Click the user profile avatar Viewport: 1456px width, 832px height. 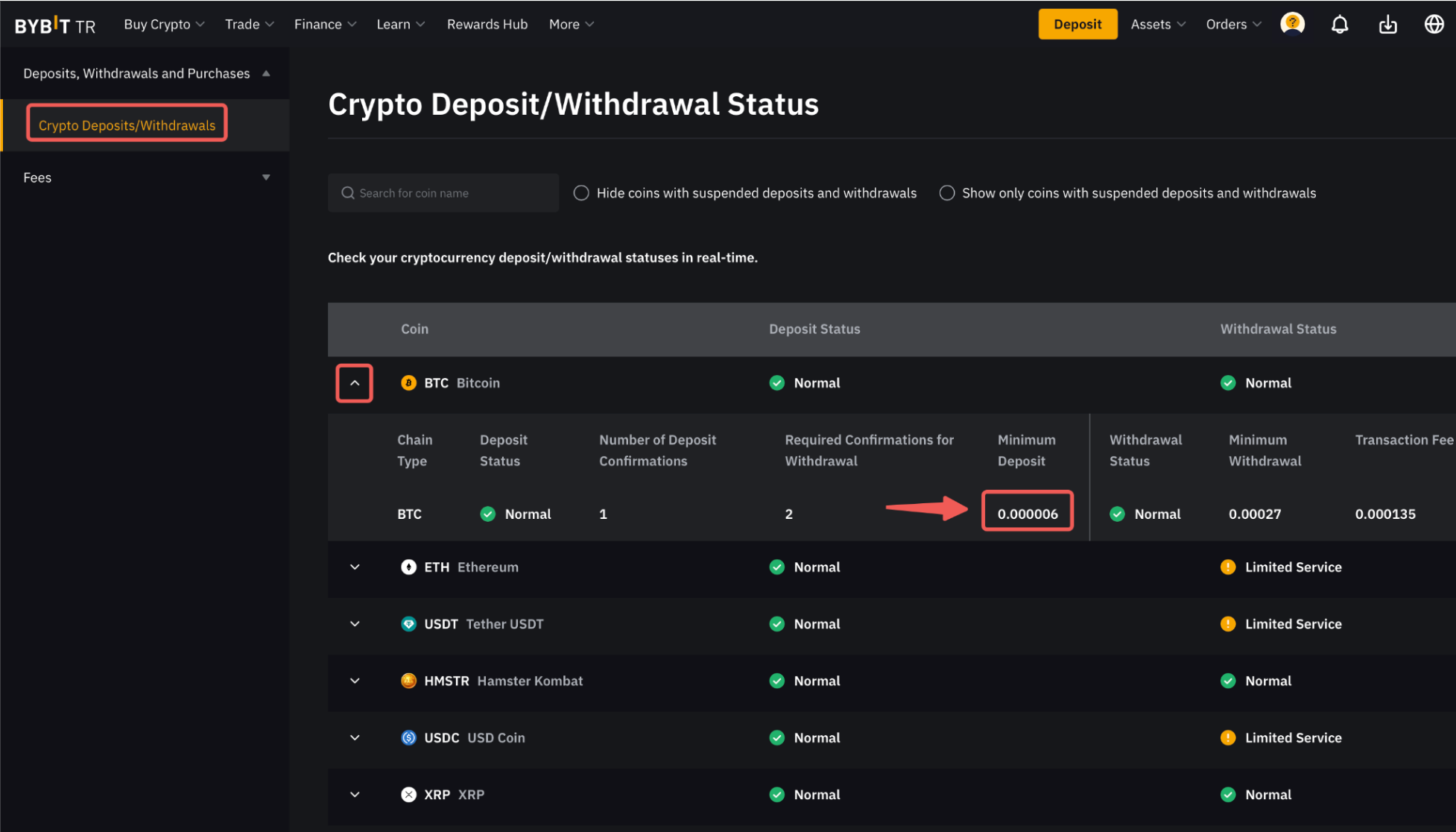1292,24
